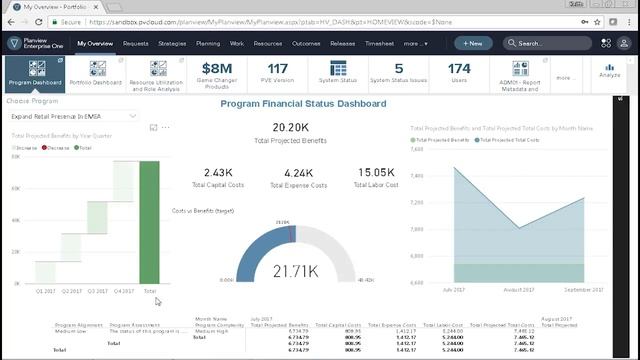Open the Outcomes menu
The image size is (640, 360).
click(x=306, y=44)
